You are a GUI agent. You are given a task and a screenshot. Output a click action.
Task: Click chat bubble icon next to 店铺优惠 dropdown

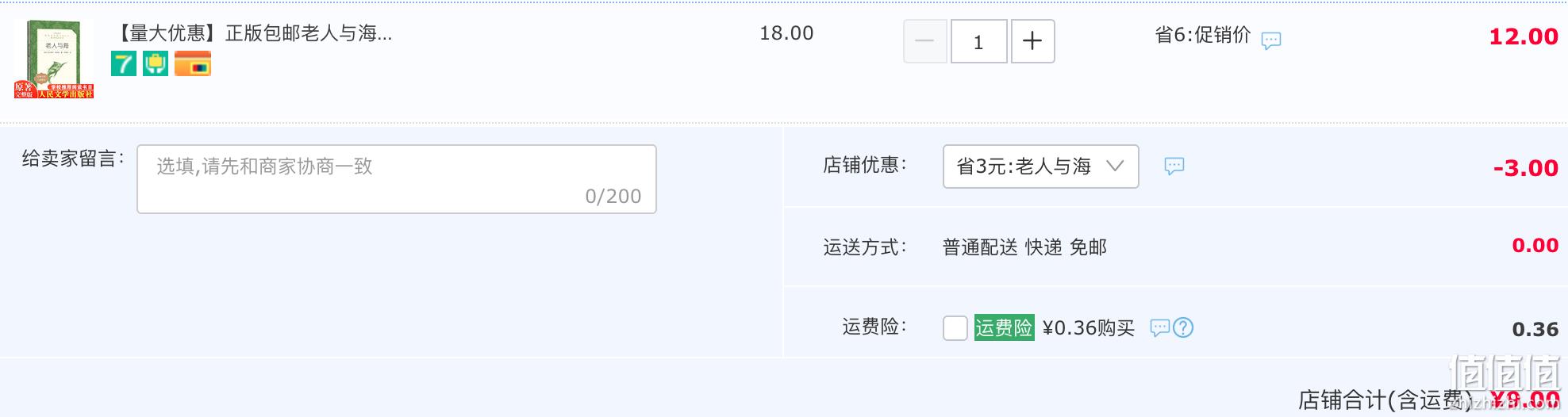click(1174, 166)
